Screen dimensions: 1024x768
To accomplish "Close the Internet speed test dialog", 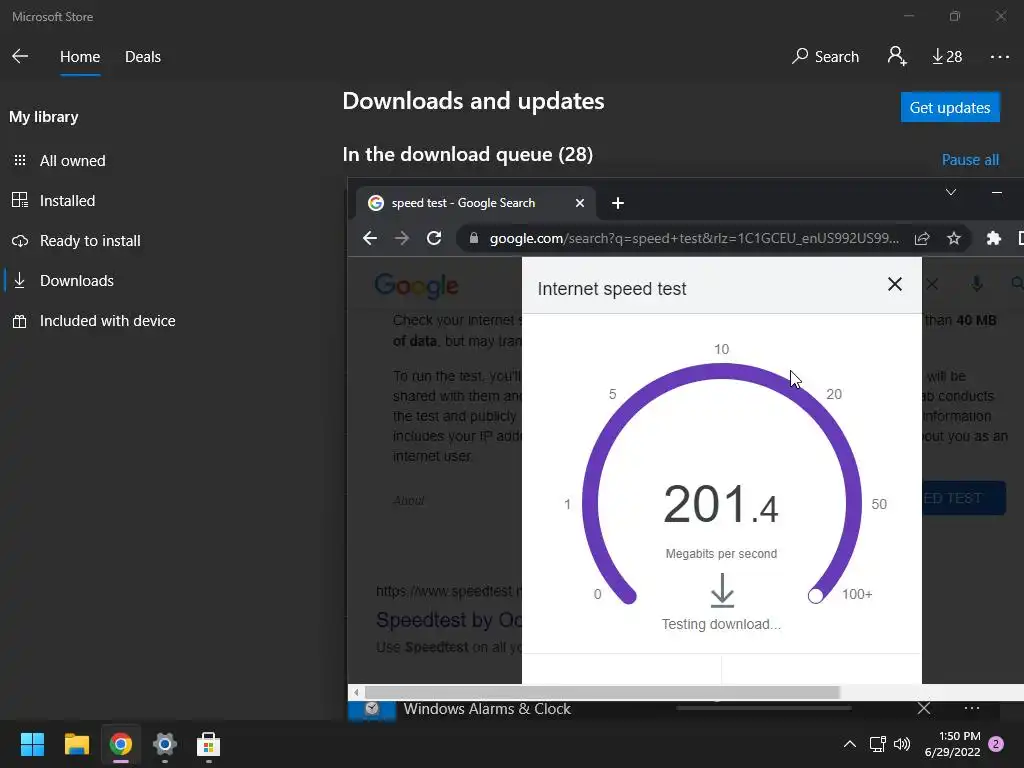I will pyautogui.click(x=895, y=284).
